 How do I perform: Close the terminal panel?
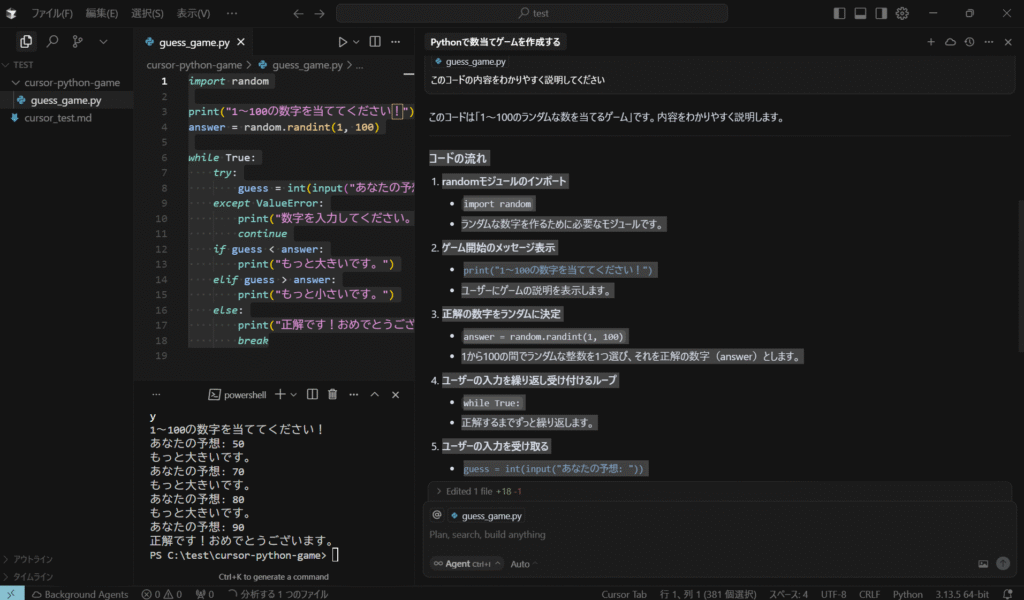click(x=395, y=394)
